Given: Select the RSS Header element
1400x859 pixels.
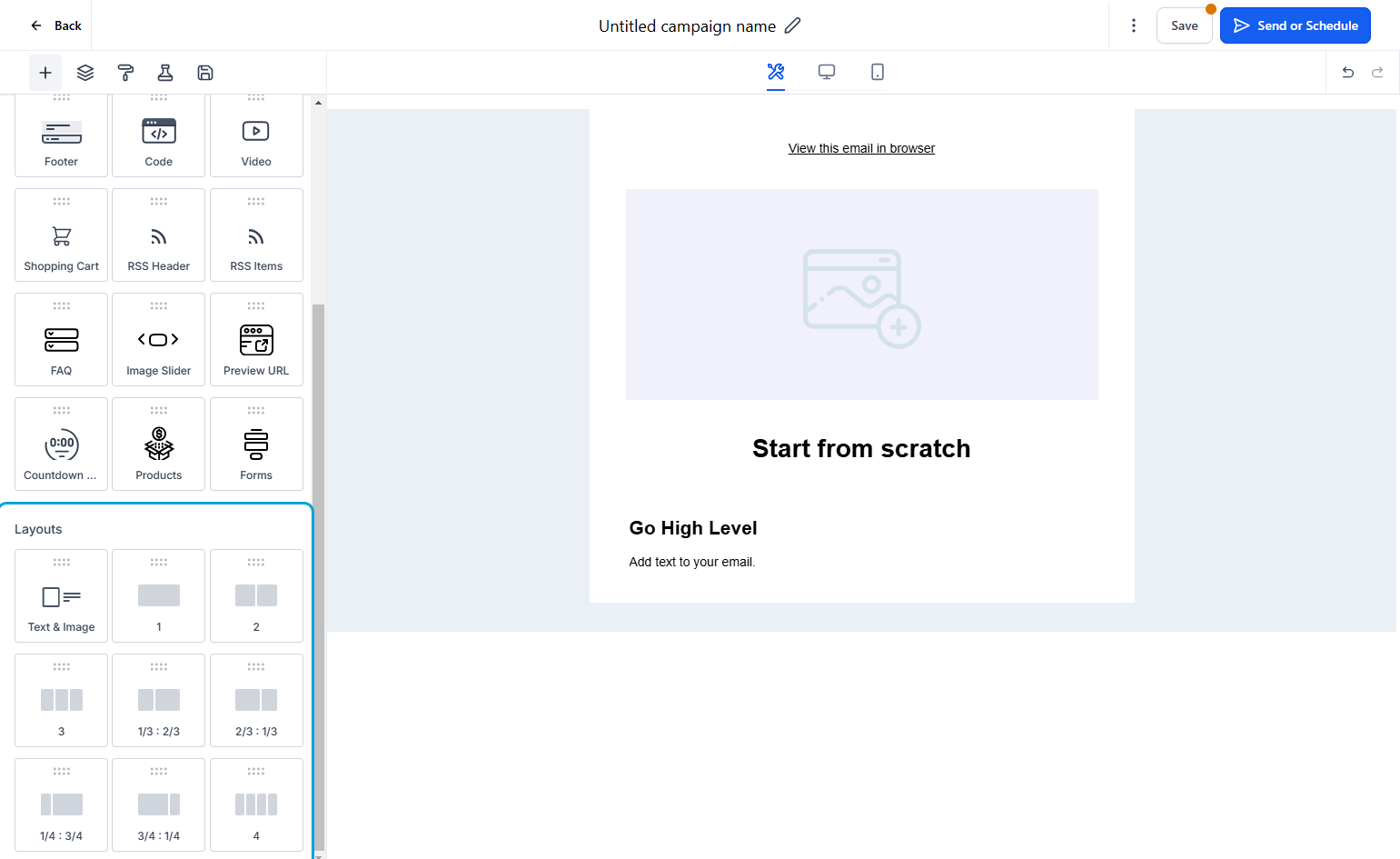Looking at the screenshot, I should pyautogui.click(x=159, y=235).
